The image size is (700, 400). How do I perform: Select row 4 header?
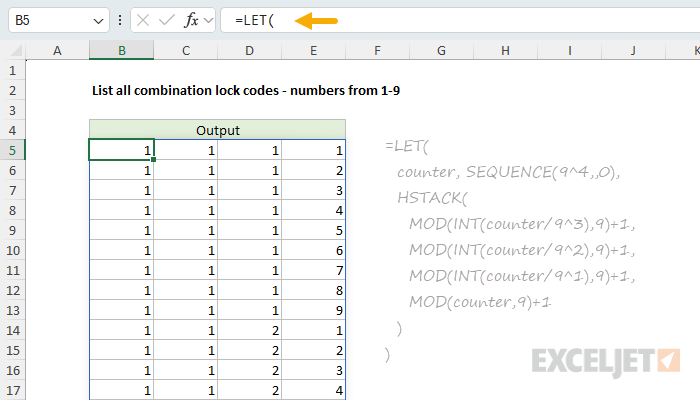tap(12, 130)
